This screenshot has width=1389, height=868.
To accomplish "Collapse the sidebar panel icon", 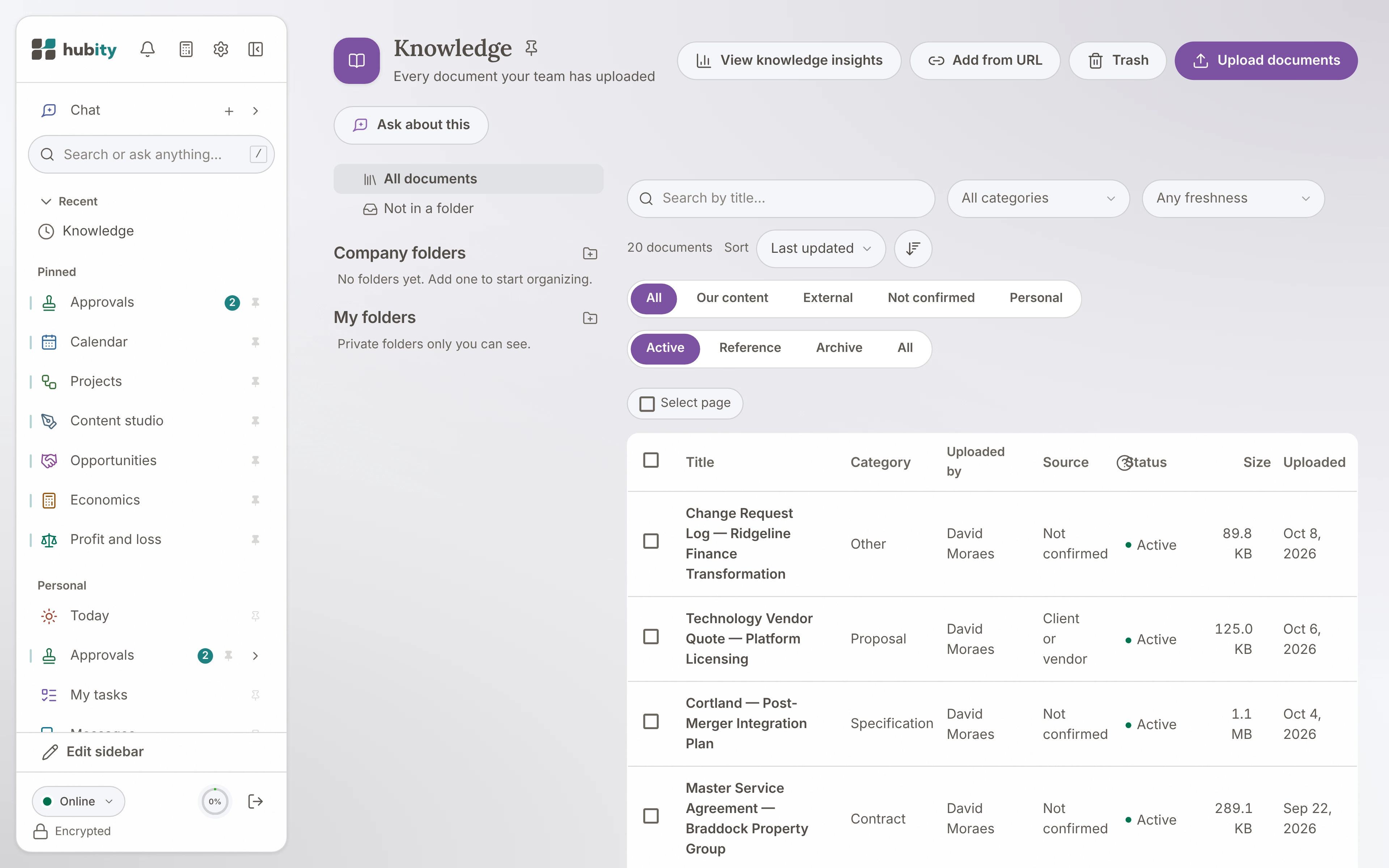I will pyautogui.click(x=255, y=50).
